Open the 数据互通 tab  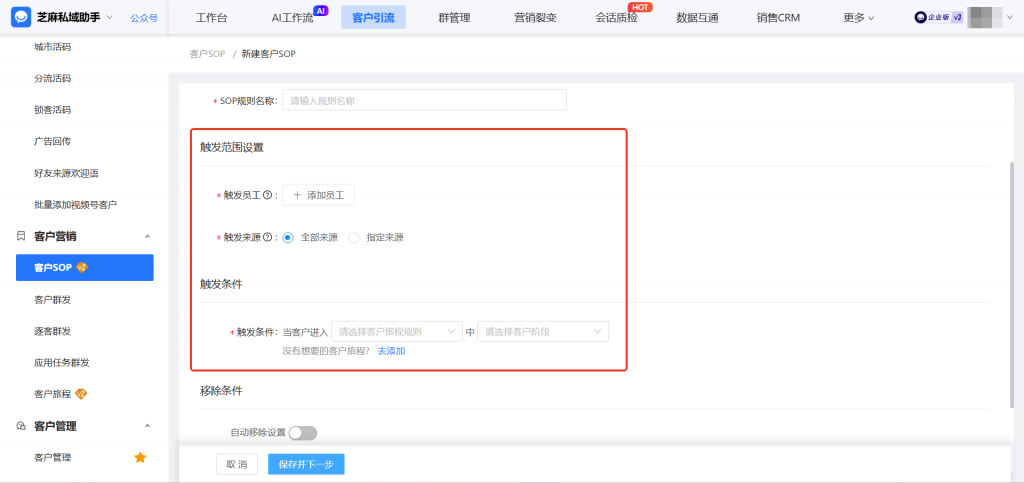(697, 18)
